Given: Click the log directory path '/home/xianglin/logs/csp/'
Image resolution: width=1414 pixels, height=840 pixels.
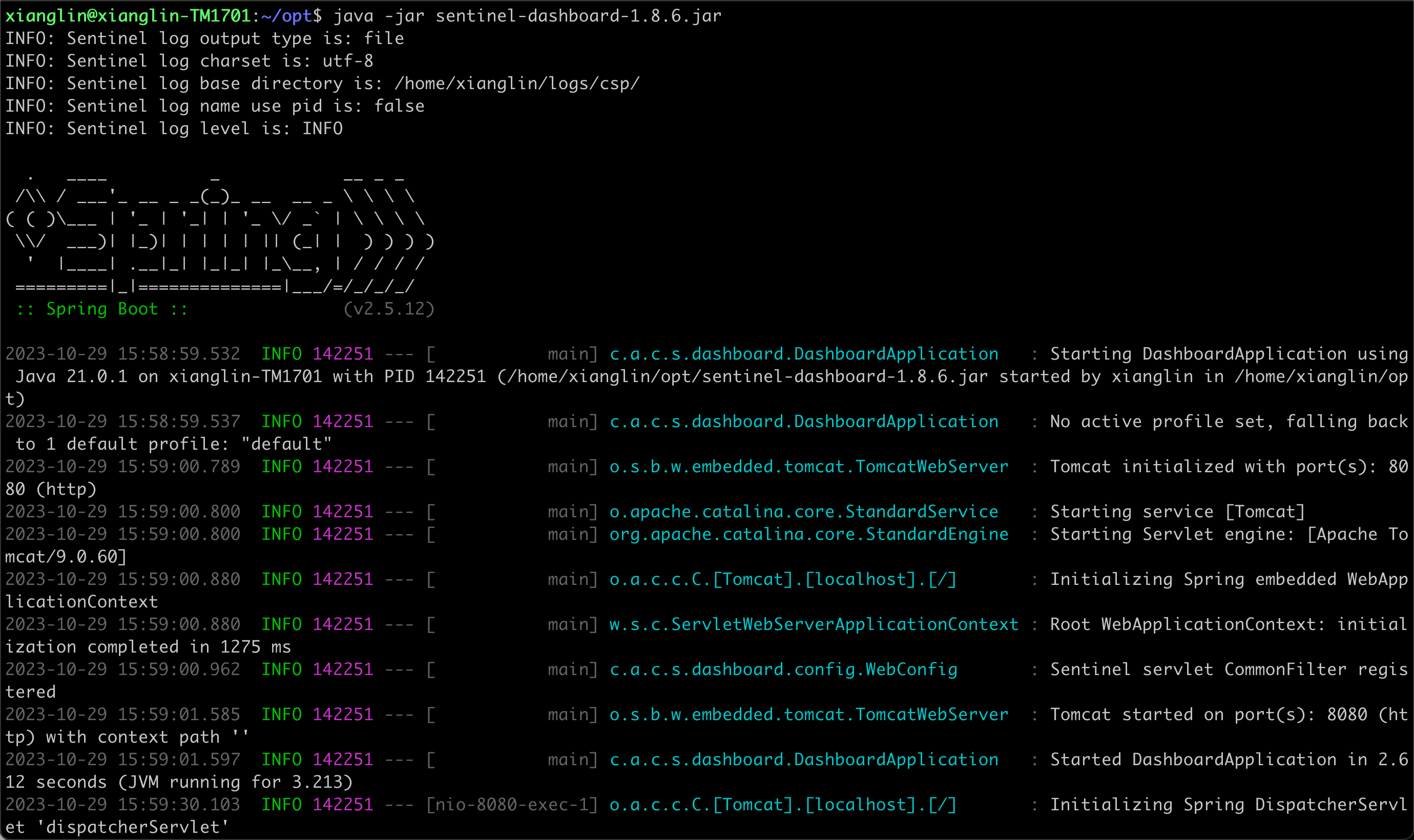Looking at the screenshot, I should 517,84.
